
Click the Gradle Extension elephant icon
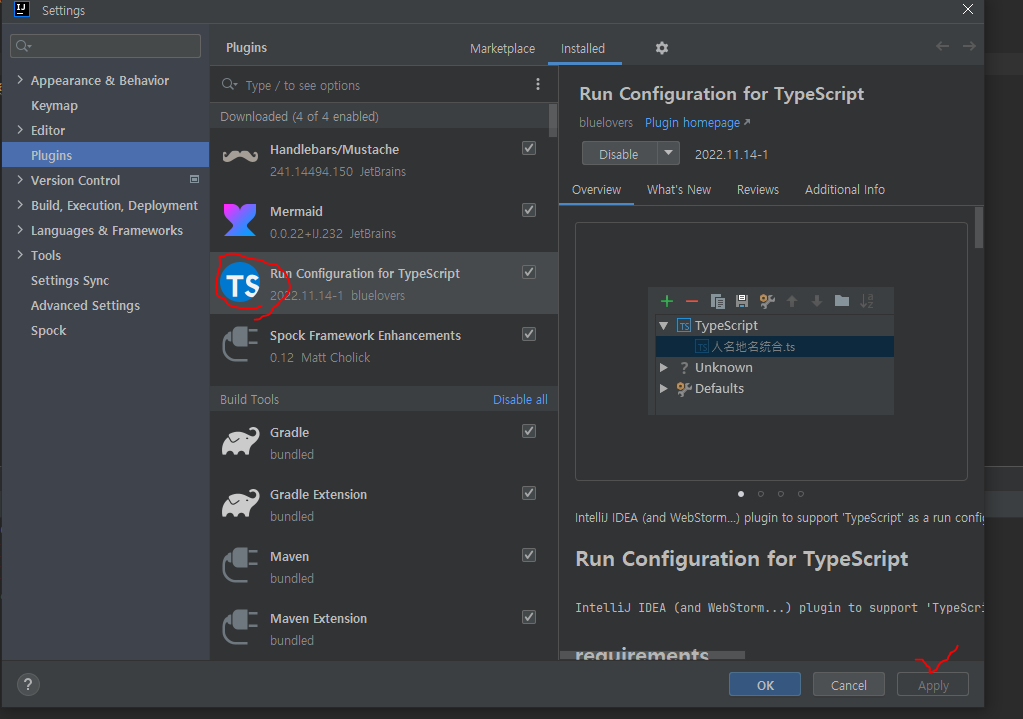(240, 504)
